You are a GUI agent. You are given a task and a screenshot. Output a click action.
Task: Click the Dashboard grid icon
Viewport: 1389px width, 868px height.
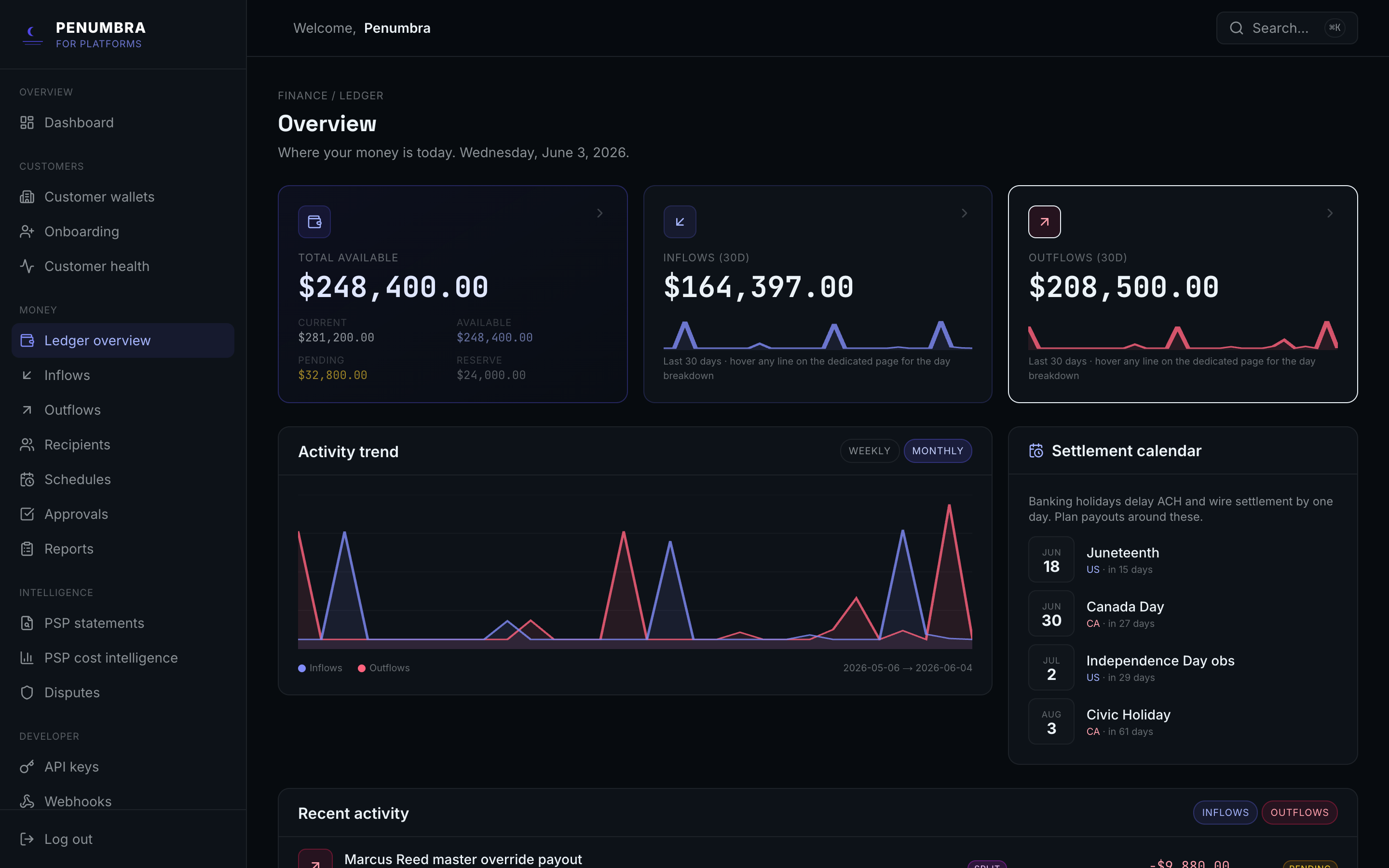pyautogui.click(x=27, y=122)
